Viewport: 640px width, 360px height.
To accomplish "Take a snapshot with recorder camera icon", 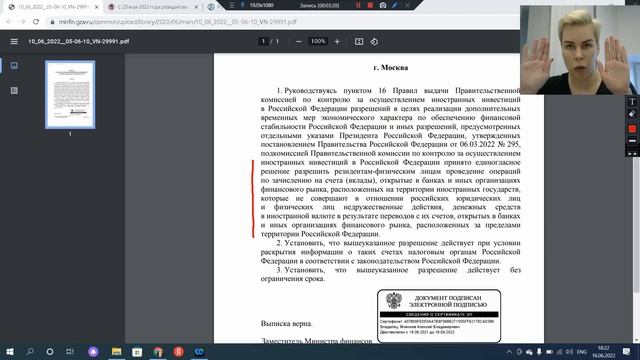I will click(383, 5).
